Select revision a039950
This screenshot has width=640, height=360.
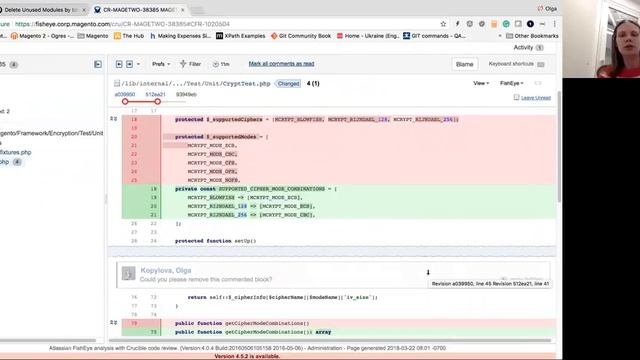pyautogui.click(x=125, y=94)
